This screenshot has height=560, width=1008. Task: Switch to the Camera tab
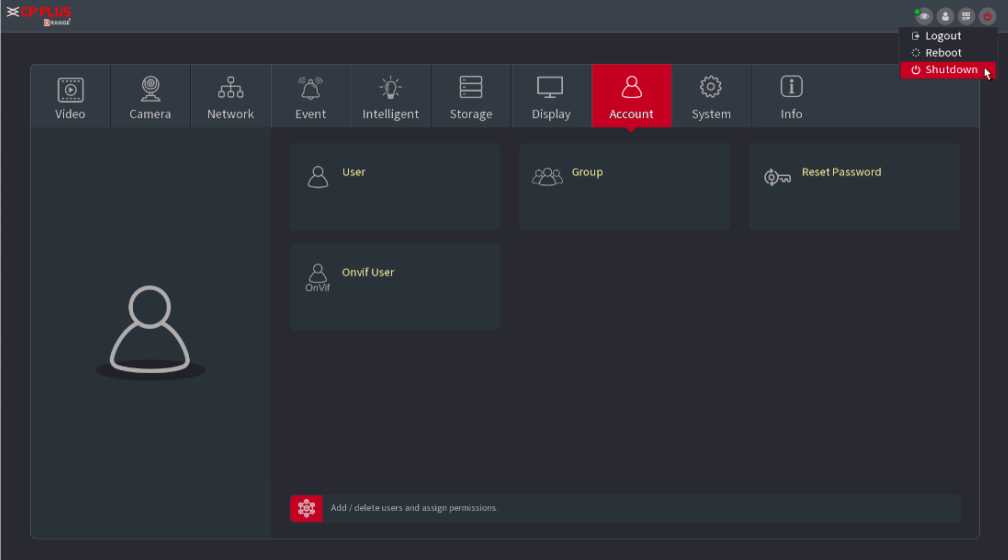(x=150, y=96)
